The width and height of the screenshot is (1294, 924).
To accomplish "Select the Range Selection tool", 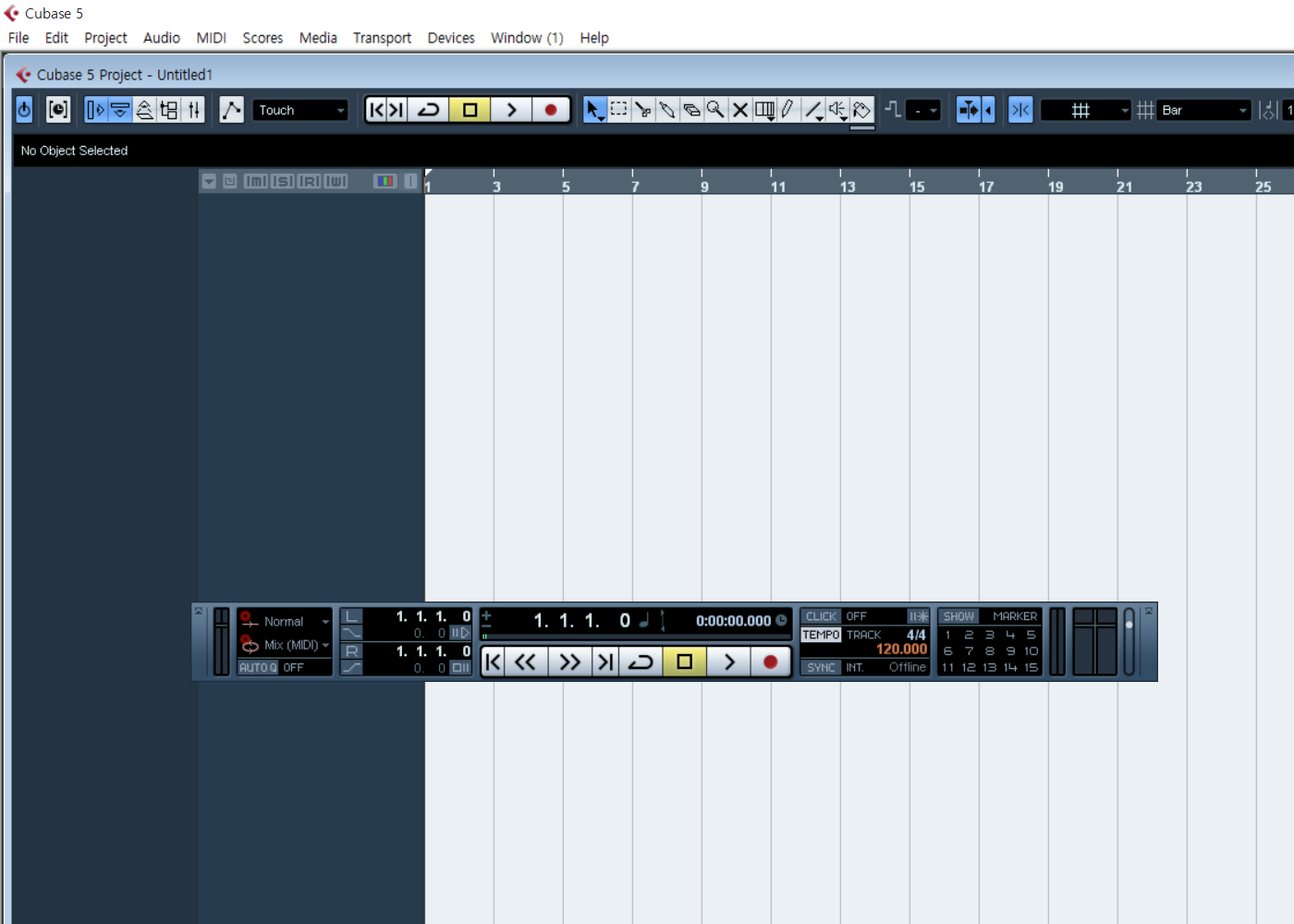I will coord(619,110).
